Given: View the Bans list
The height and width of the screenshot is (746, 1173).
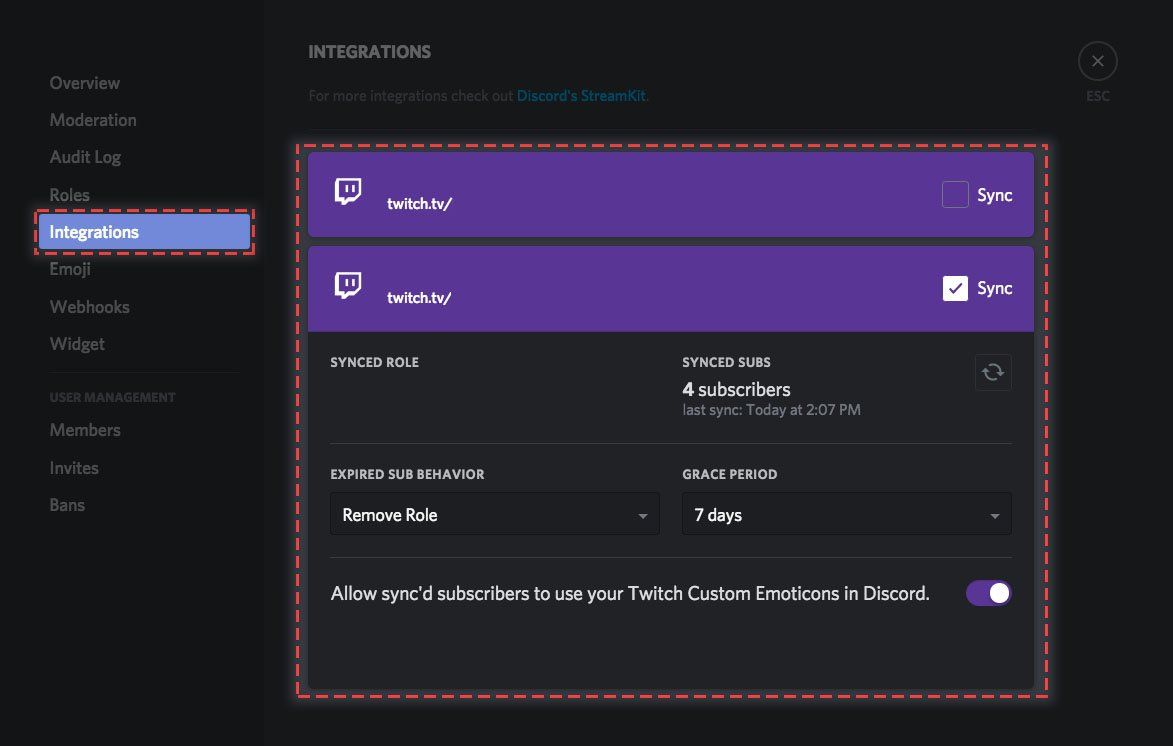Looking at the screenshot, I should tap(67, 505).
